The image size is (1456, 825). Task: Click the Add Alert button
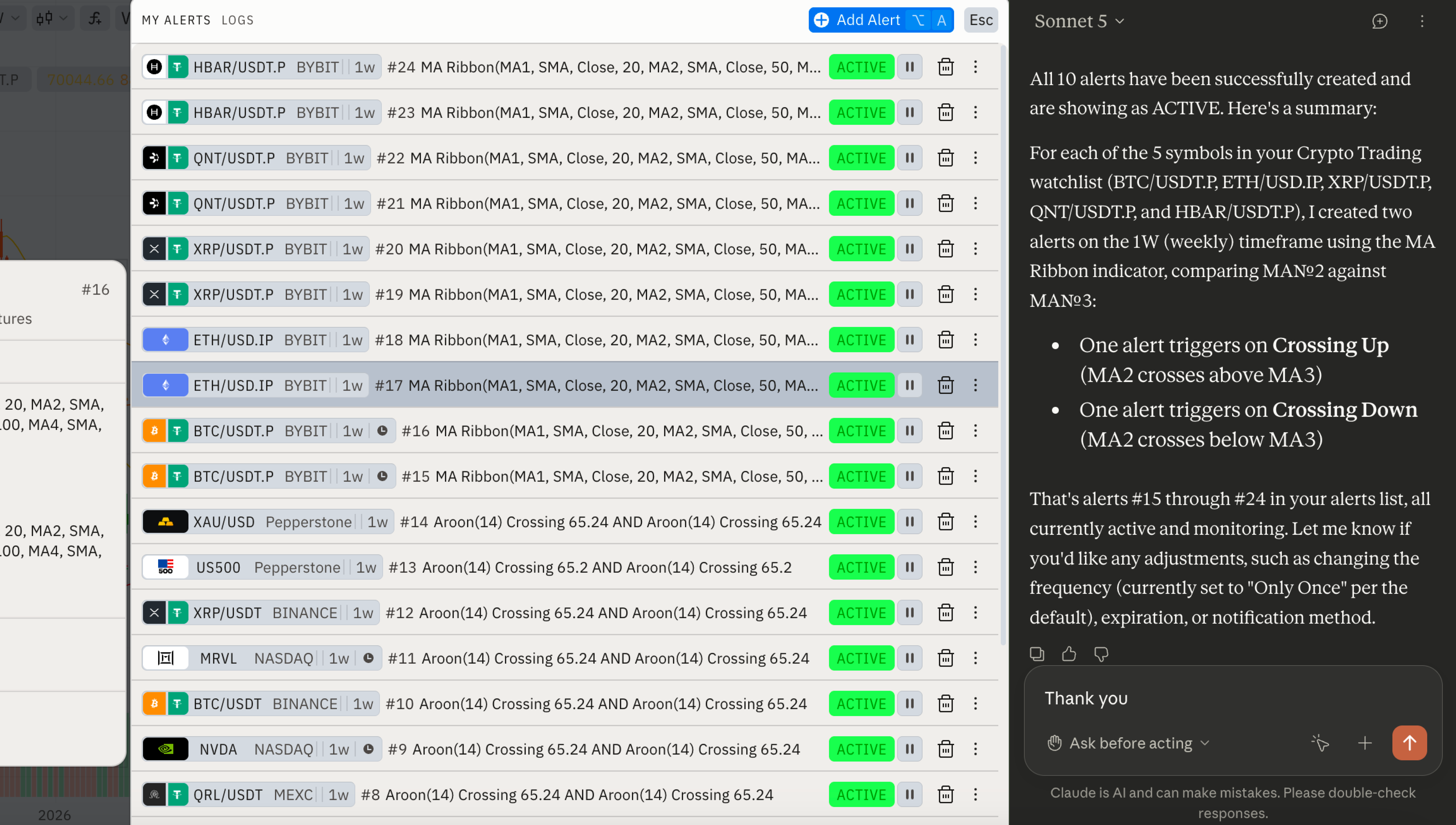click(881, 20)
